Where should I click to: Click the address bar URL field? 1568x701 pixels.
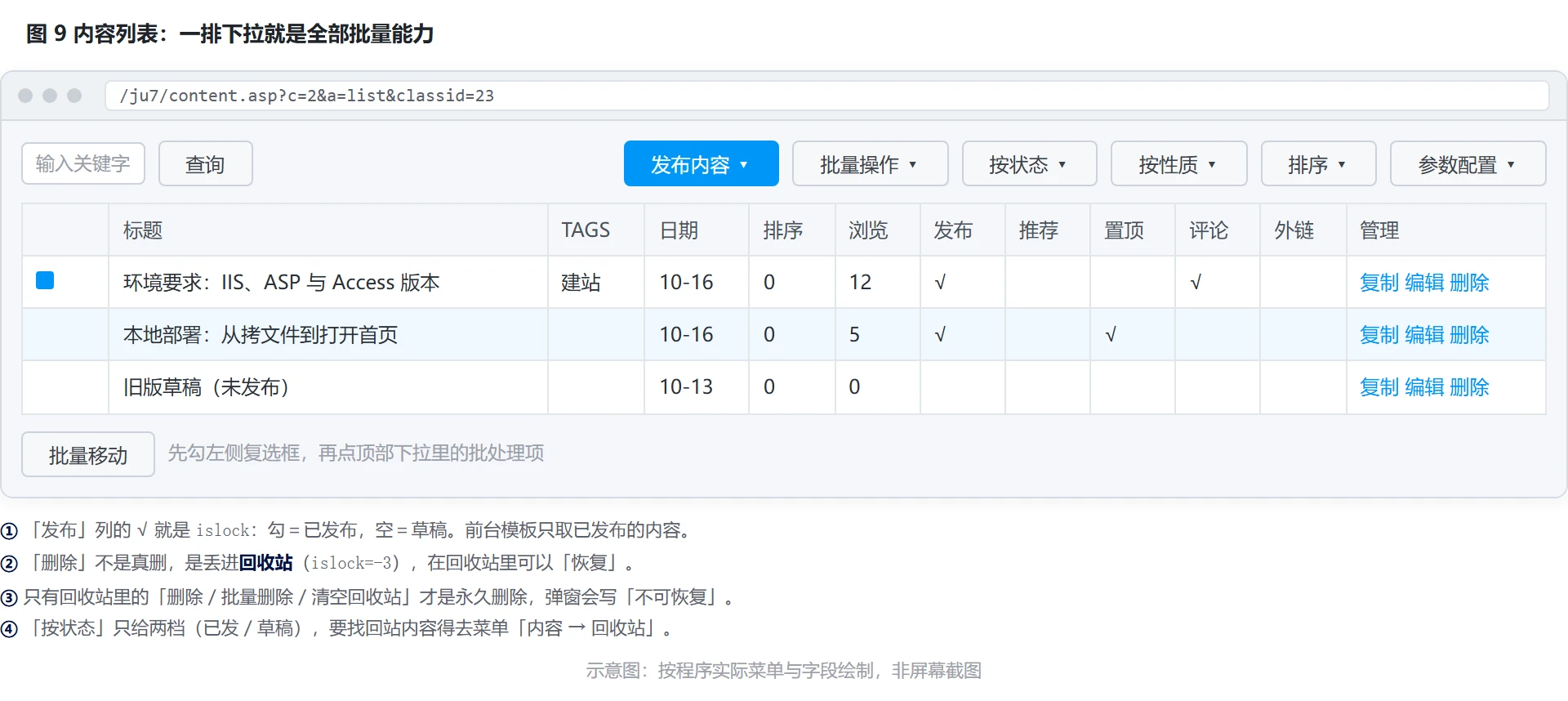pos(826,96)
